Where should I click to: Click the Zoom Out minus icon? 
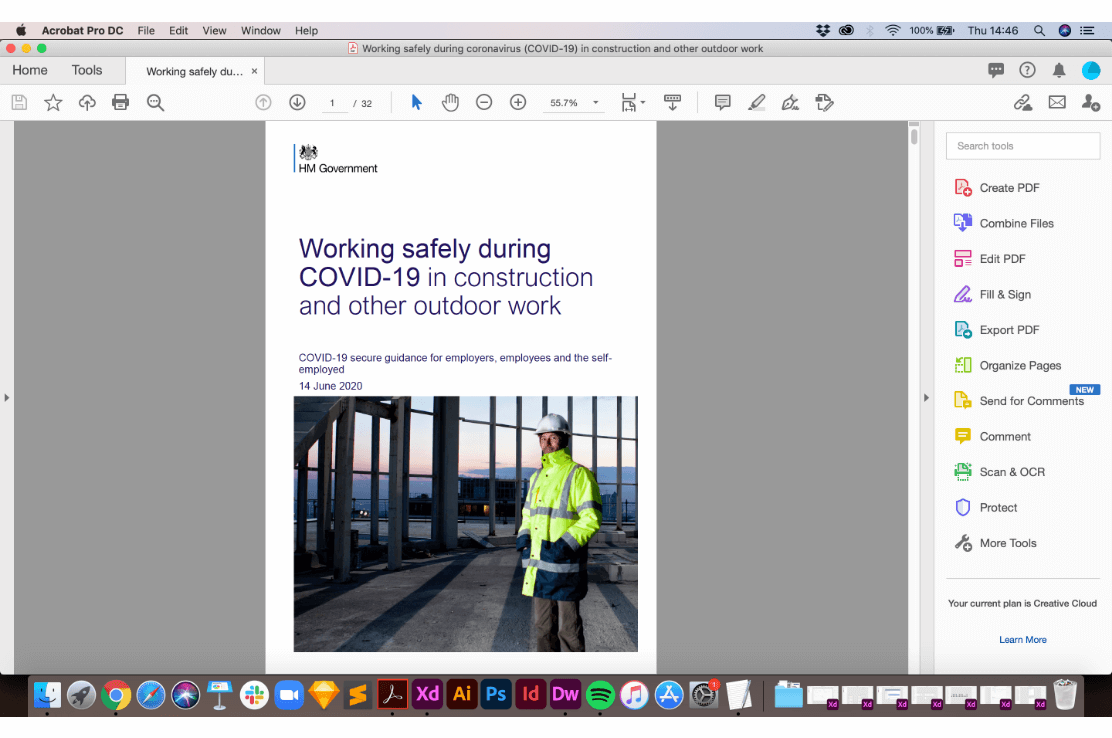484,102
